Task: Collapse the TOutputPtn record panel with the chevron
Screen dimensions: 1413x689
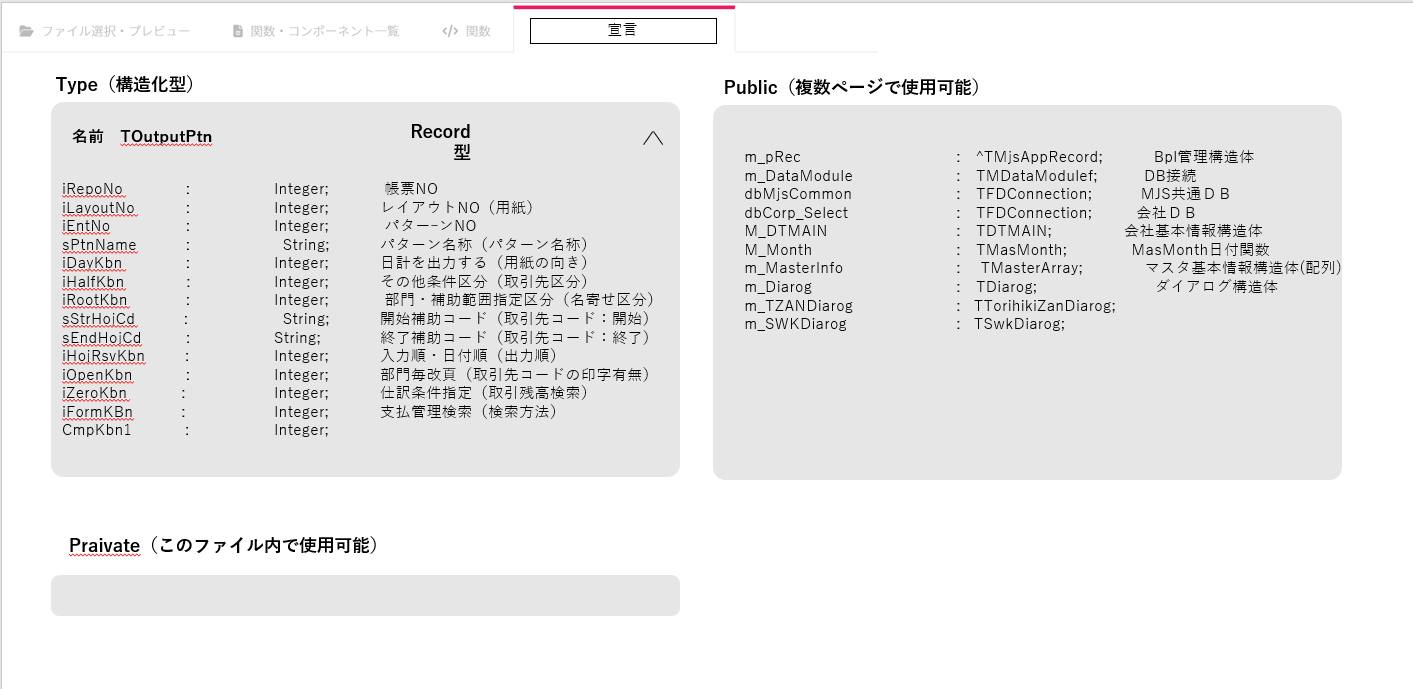Action: 653,137
